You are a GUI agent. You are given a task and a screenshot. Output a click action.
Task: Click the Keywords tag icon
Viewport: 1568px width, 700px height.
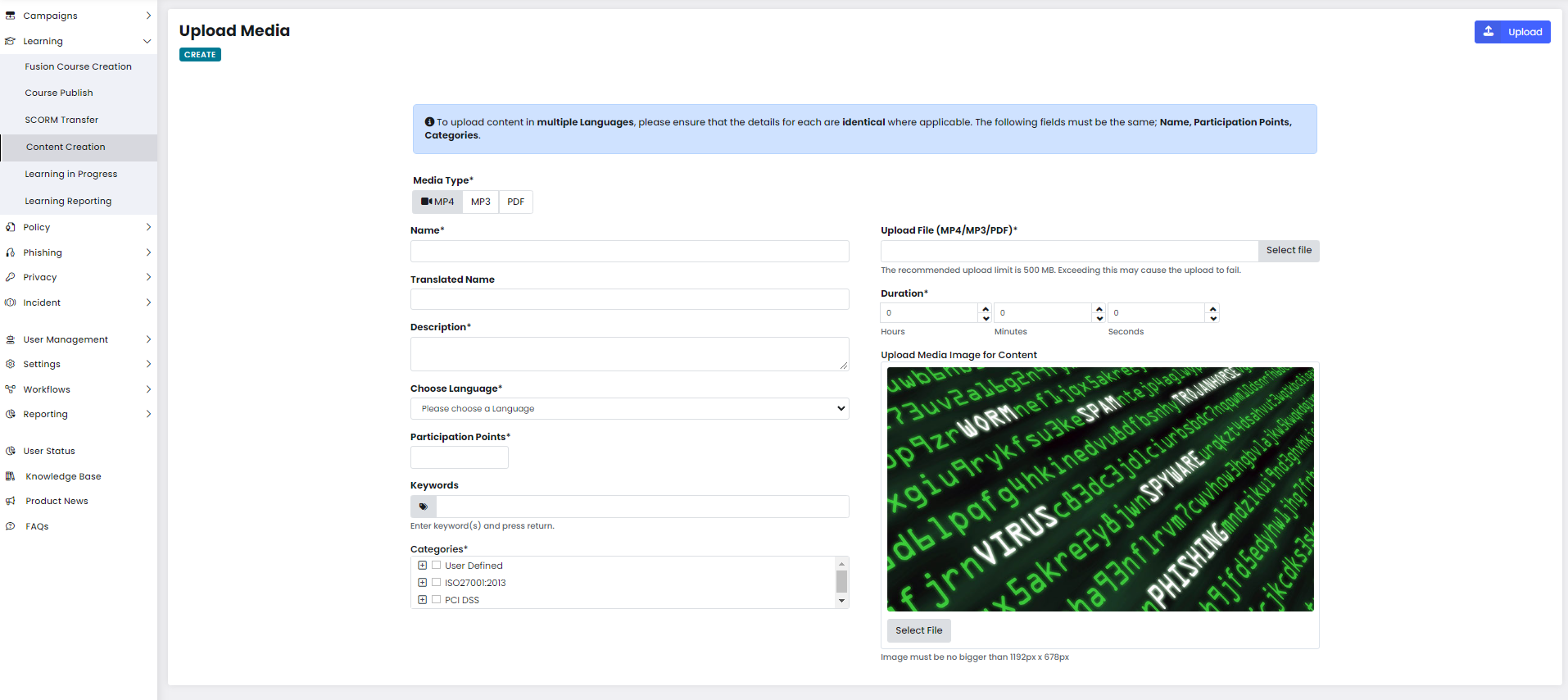[424, 507]
